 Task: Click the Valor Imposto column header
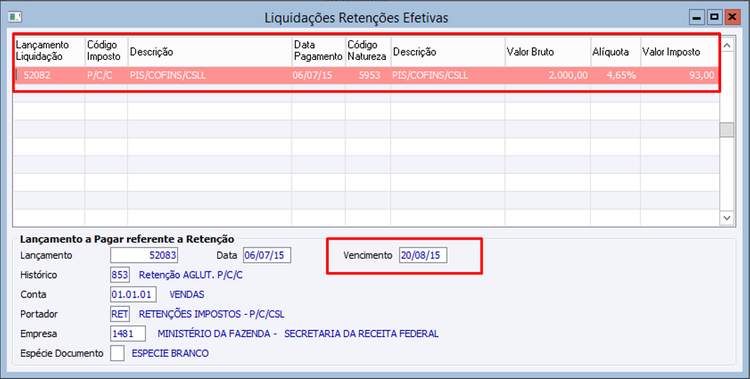click(679, 51)
